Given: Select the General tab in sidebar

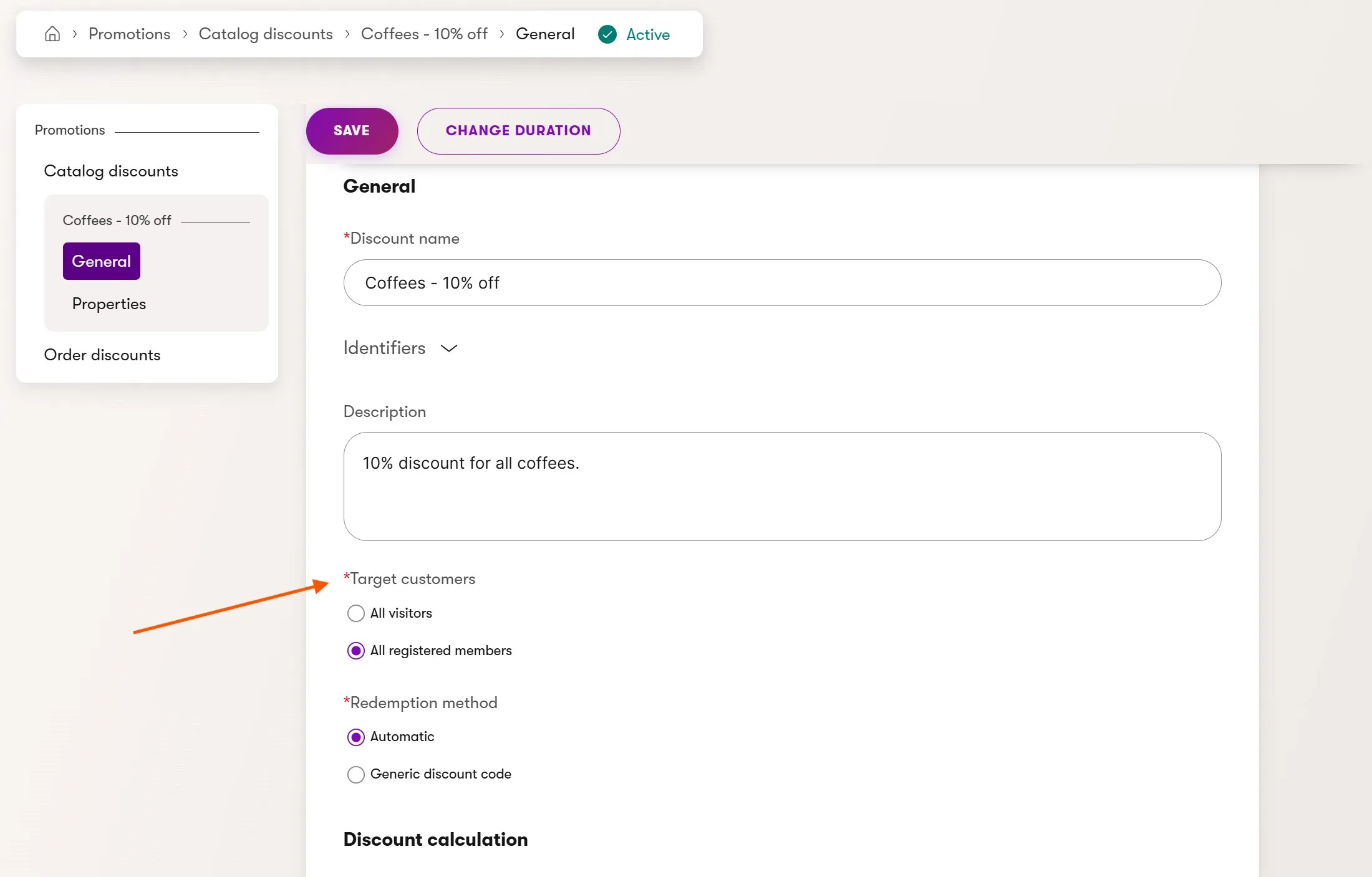Looking at the screenshot, I should click(x=101, y=261).
